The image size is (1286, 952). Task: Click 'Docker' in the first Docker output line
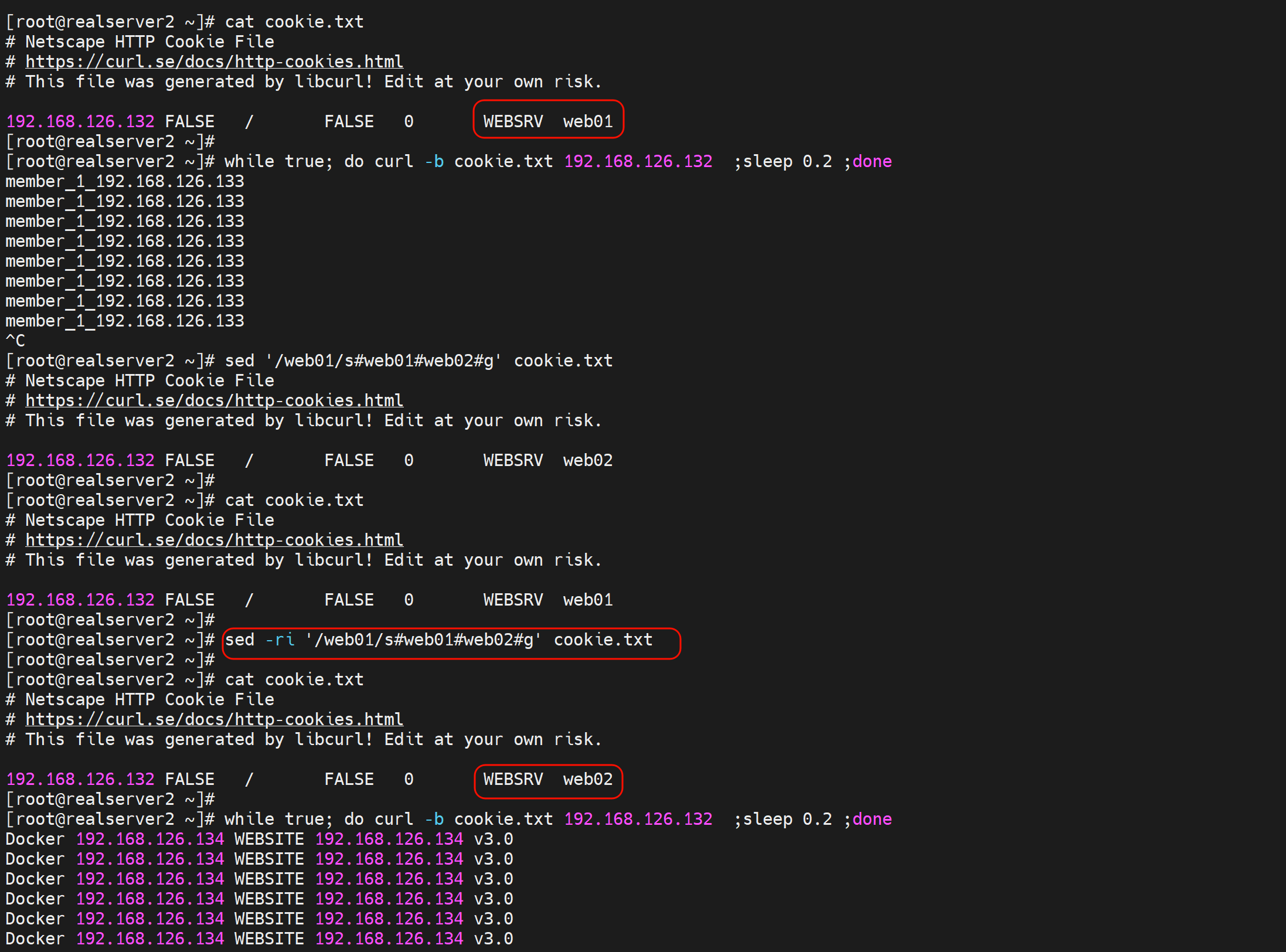(x=35, y=839)
